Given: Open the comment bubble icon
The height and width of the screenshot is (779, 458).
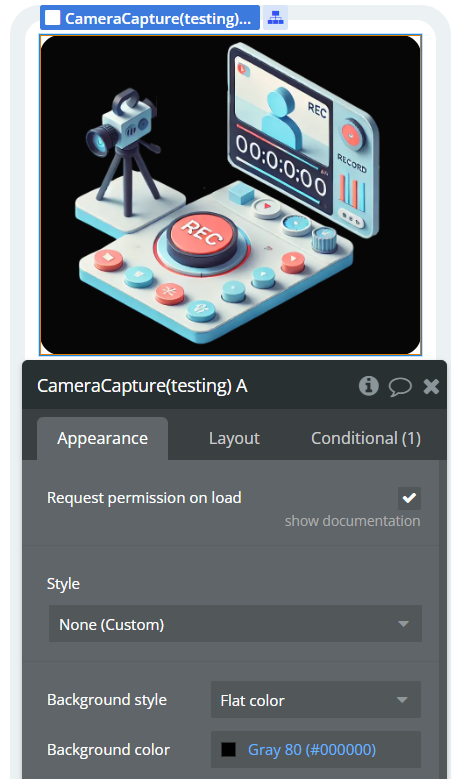Looking at the screenshot, I should [x=400, y=387].
